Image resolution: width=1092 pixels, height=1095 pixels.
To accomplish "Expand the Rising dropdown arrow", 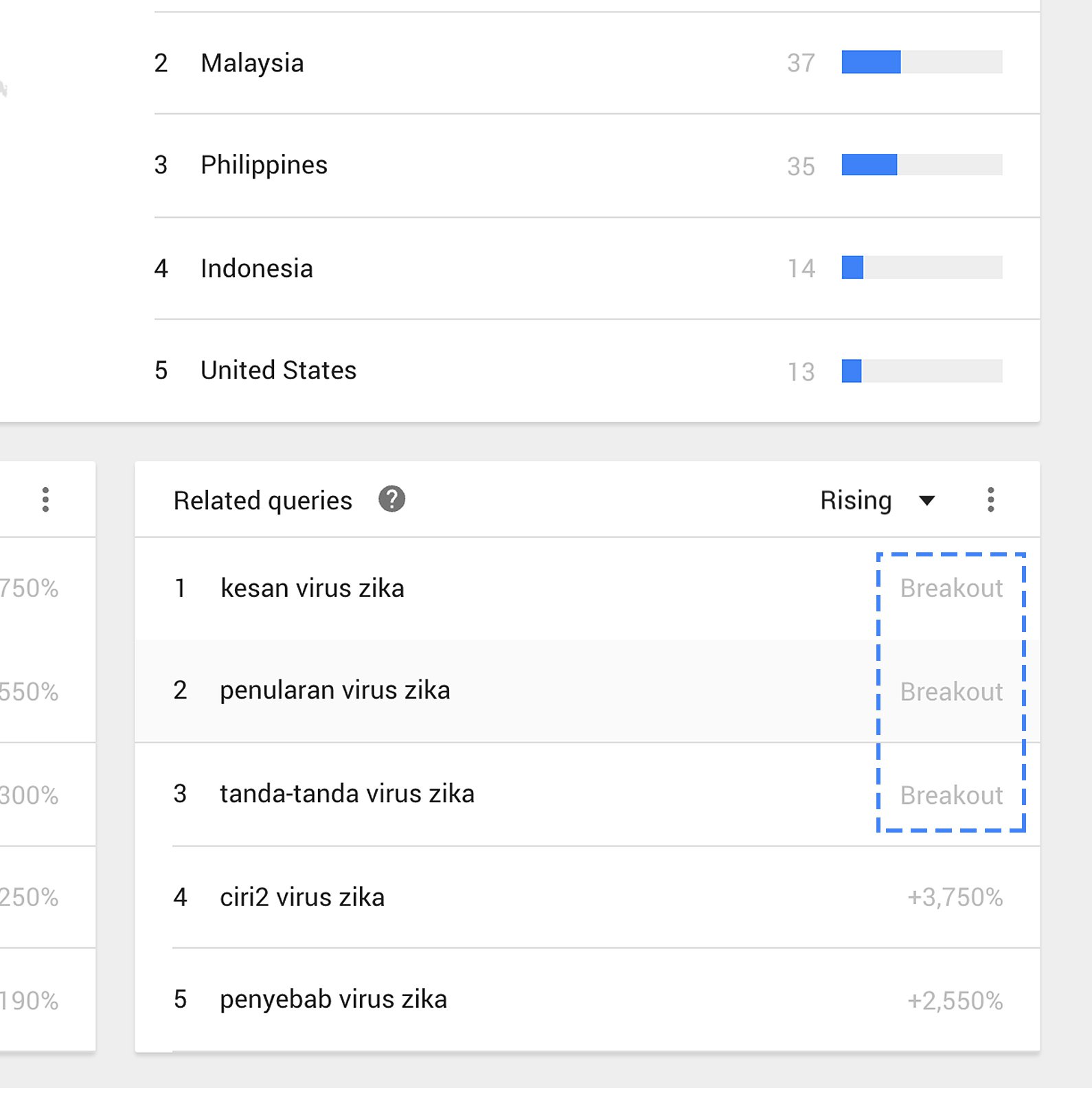I will [926, 501].
